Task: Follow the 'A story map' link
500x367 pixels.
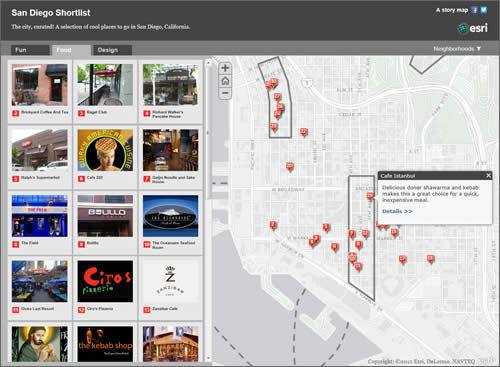Action: 452,10
